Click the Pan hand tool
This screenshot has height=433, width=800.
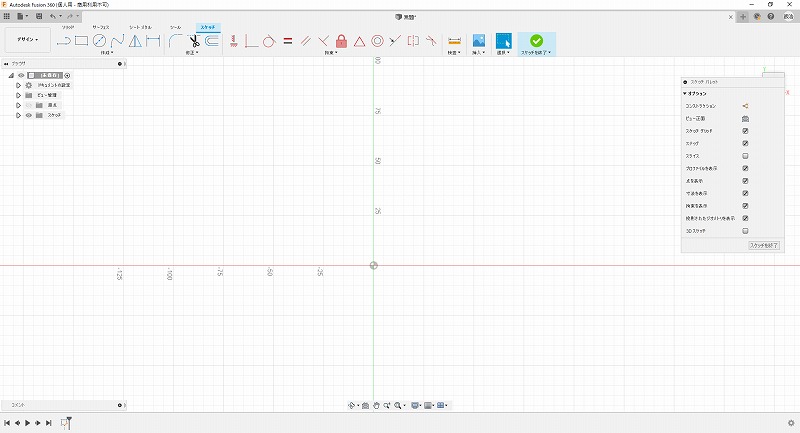pos(377,405)
